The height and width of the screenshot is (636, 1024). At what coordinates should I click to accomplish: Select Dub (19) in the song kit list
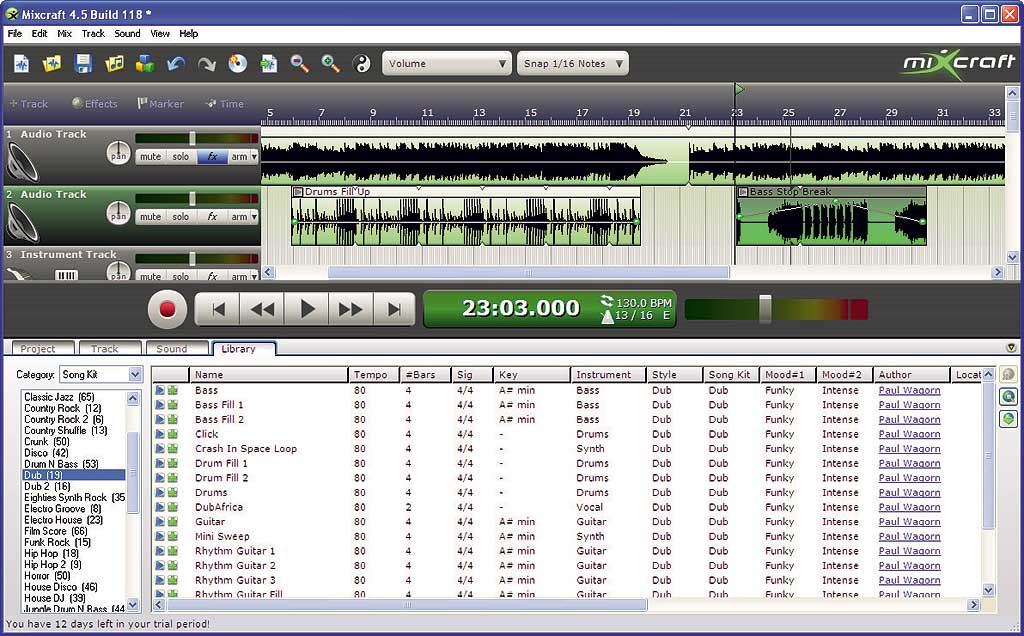73,475
